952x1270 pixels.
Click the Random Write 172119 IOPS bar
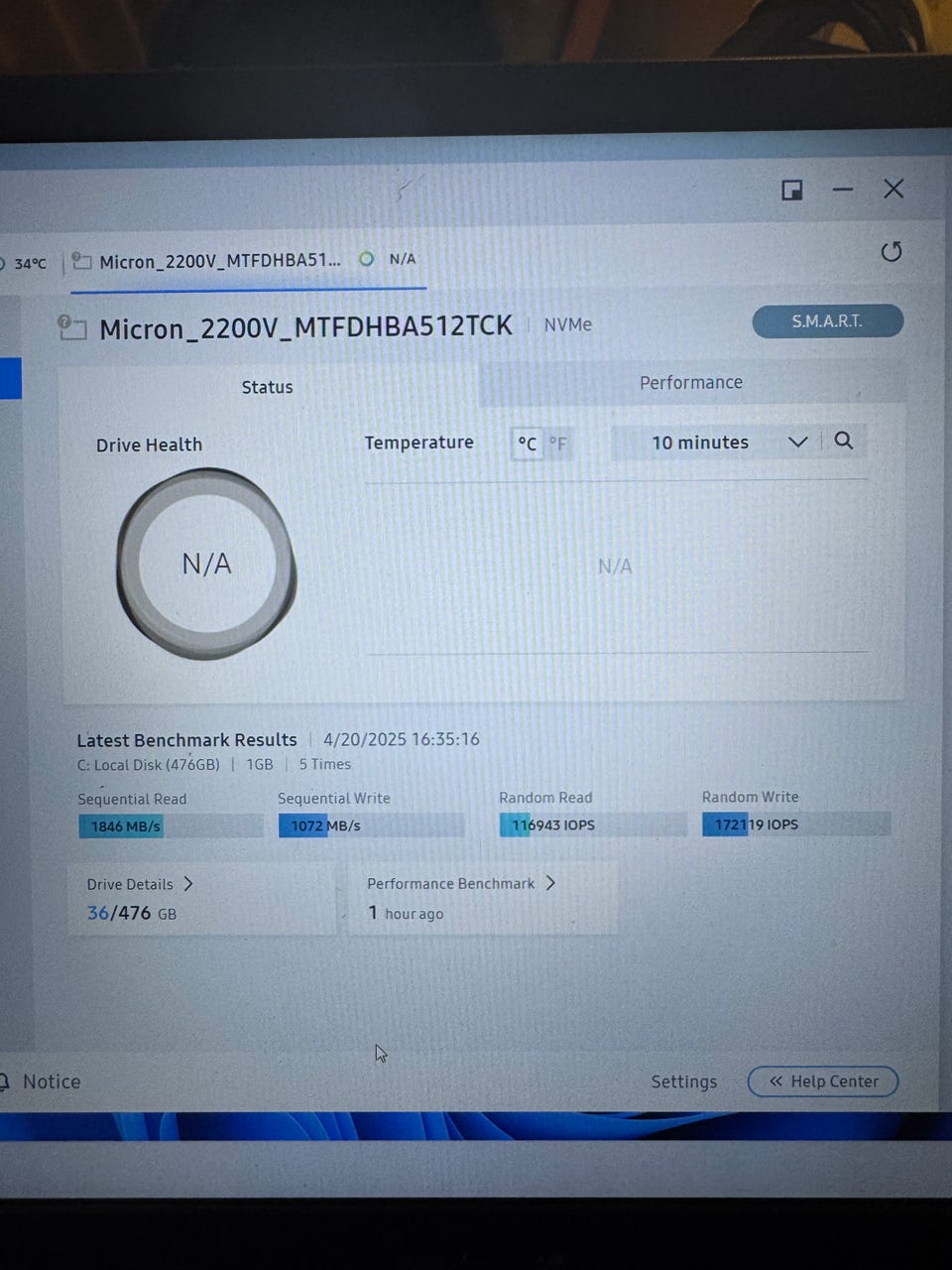pyautogui.click(x=796, y=824)
